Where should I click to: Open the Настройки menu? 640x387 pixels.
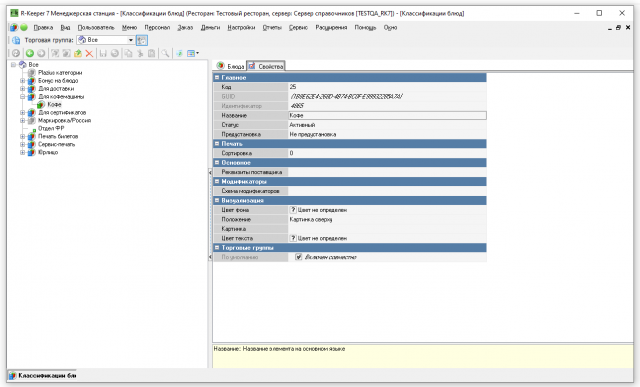241,27
